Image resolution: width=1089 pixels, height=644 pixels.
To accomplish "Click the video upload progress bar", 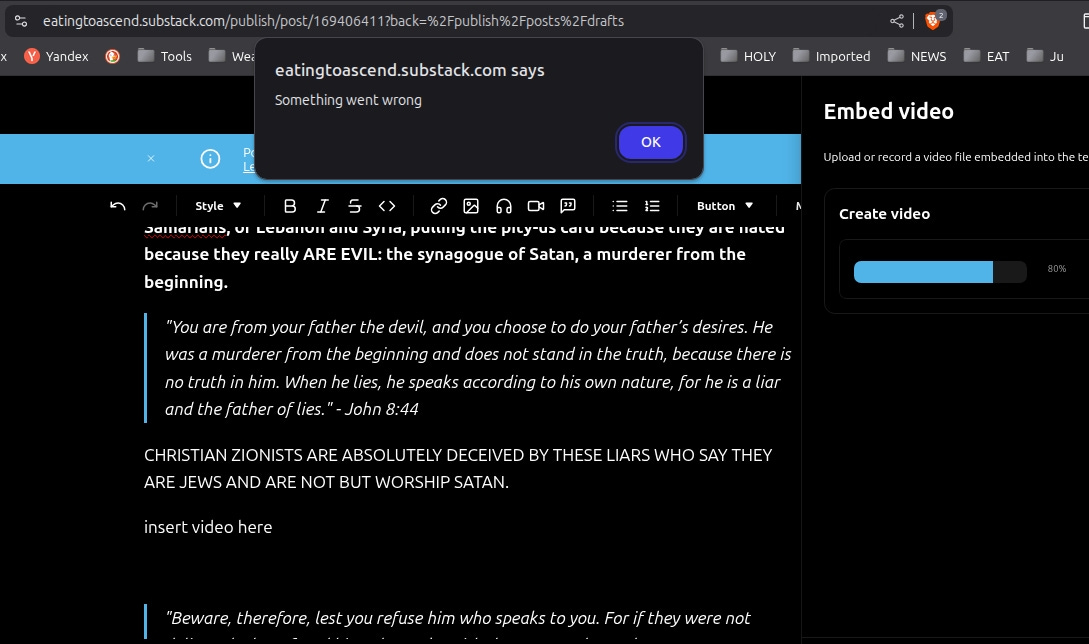I will pos(940,272).
